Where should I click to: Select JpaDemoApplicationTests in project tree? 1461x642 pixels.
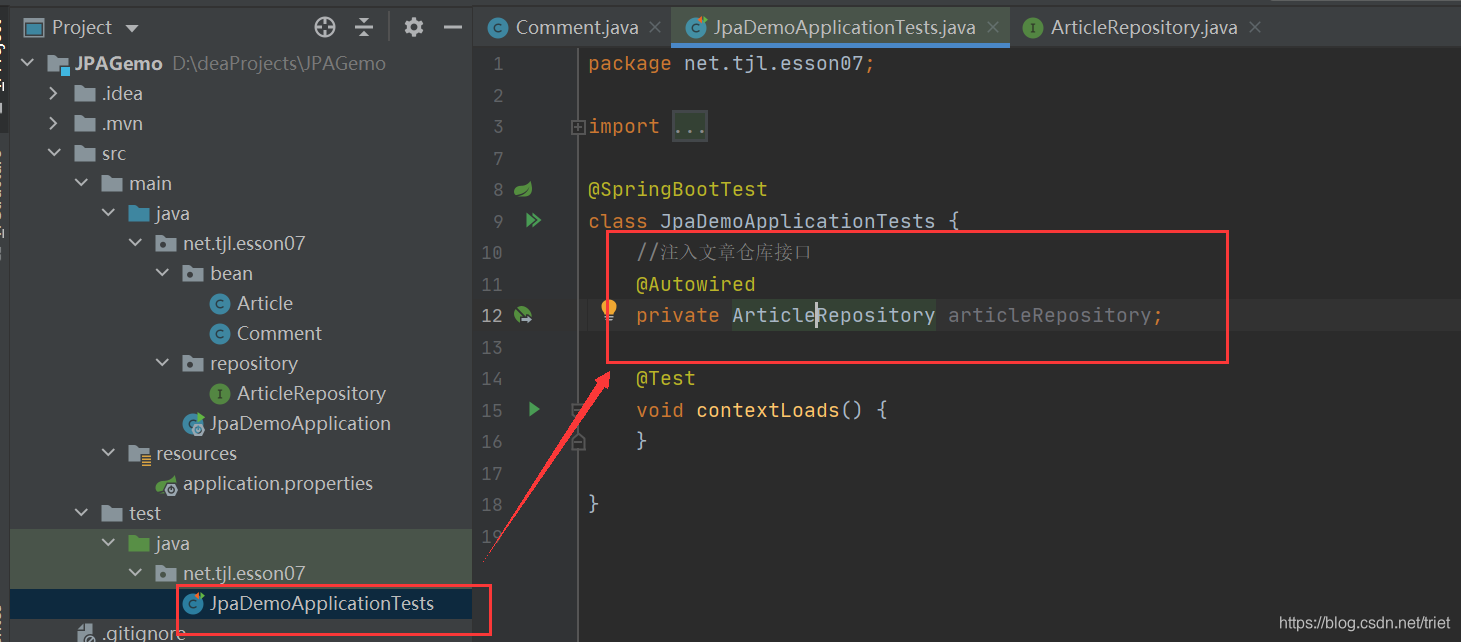(x=309, y=603)
